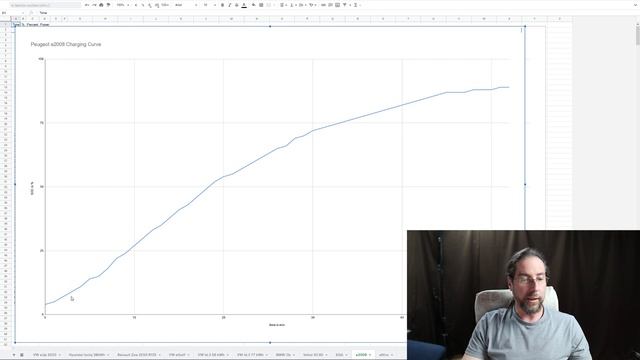Switch to the eNiro sheet tab

(384, 355)
